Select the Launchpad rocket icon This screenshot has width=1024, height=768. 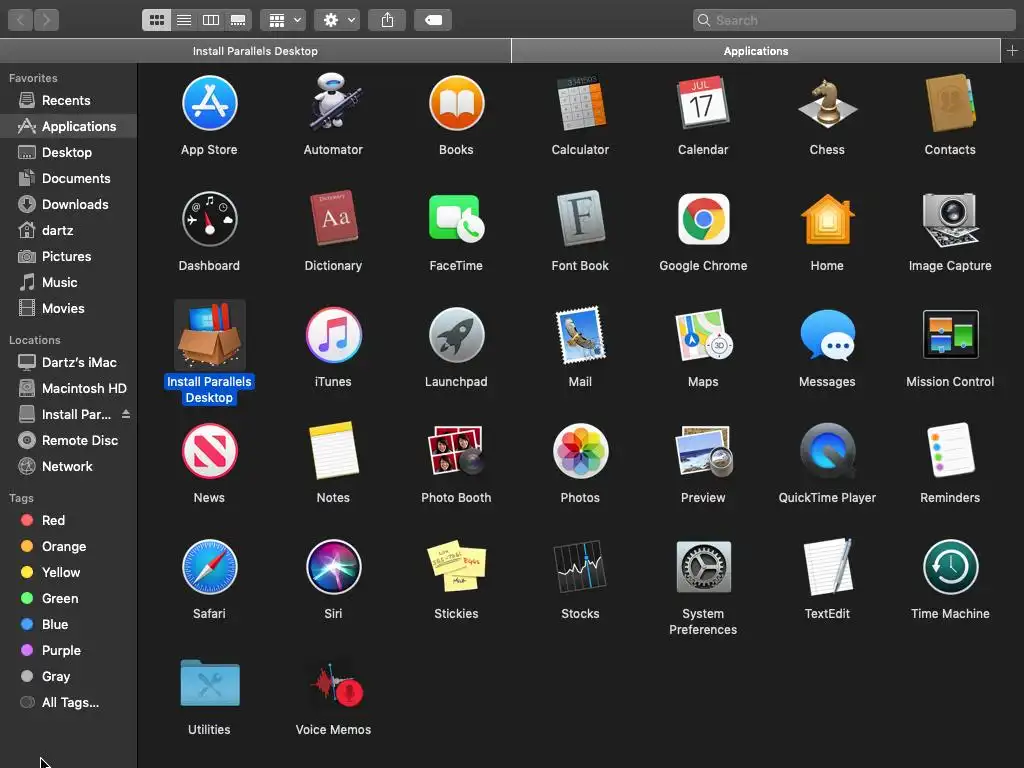pos(456,335)
